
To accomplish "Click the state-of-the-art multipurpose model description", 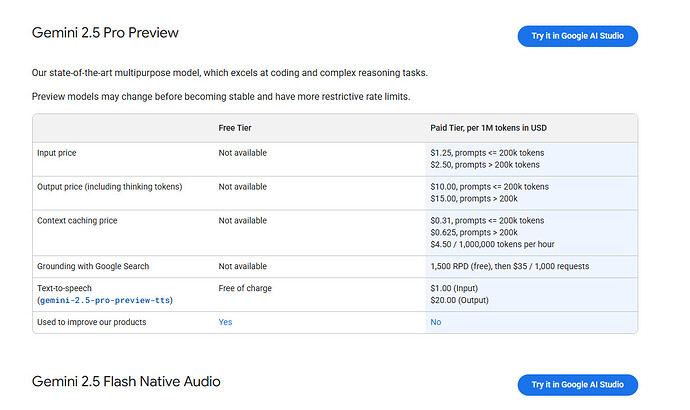I will pos(230,73).
